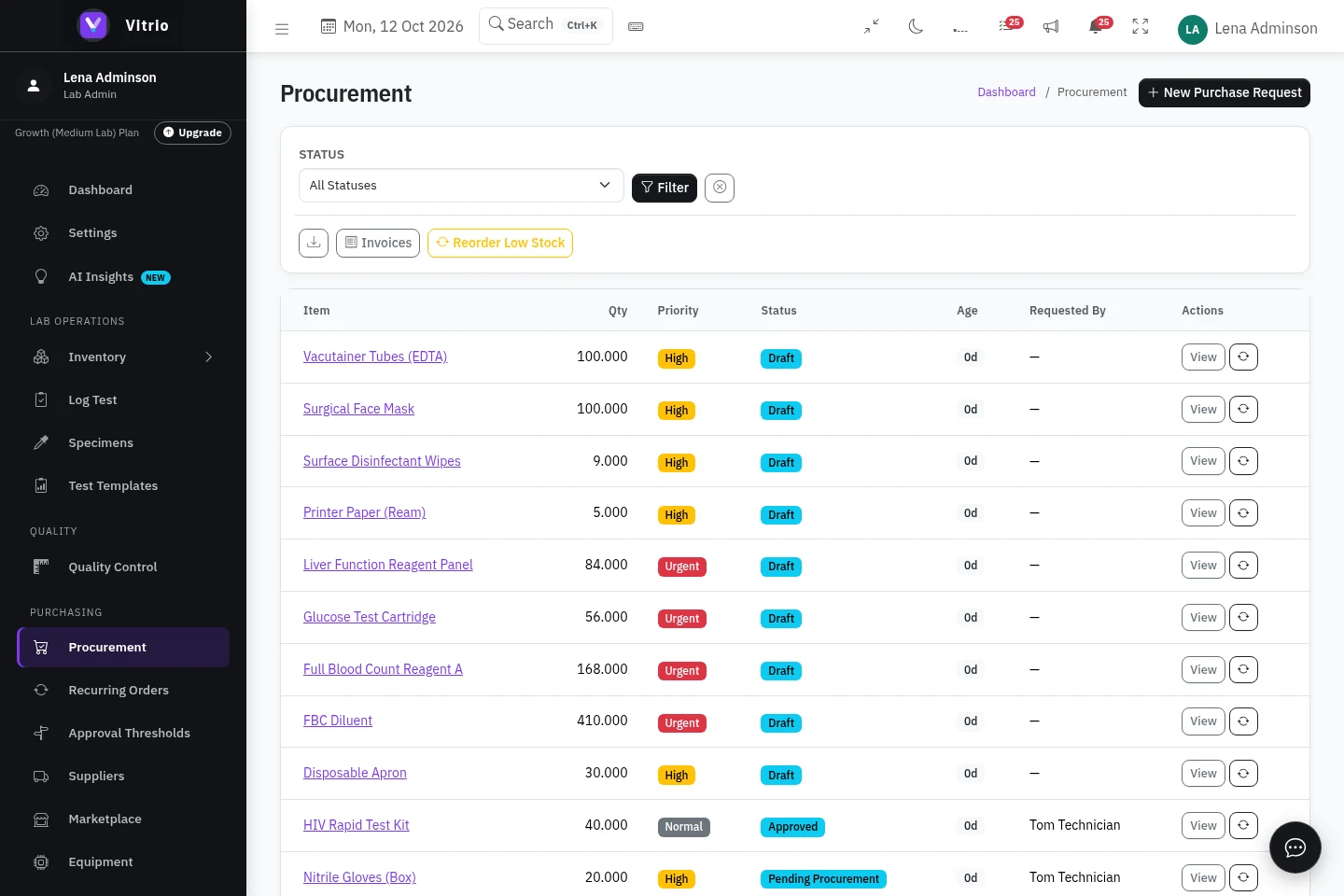Screen dimensions: 1344x896
Task: Sort by the Priority column header
Action: [x=678, y=311]
